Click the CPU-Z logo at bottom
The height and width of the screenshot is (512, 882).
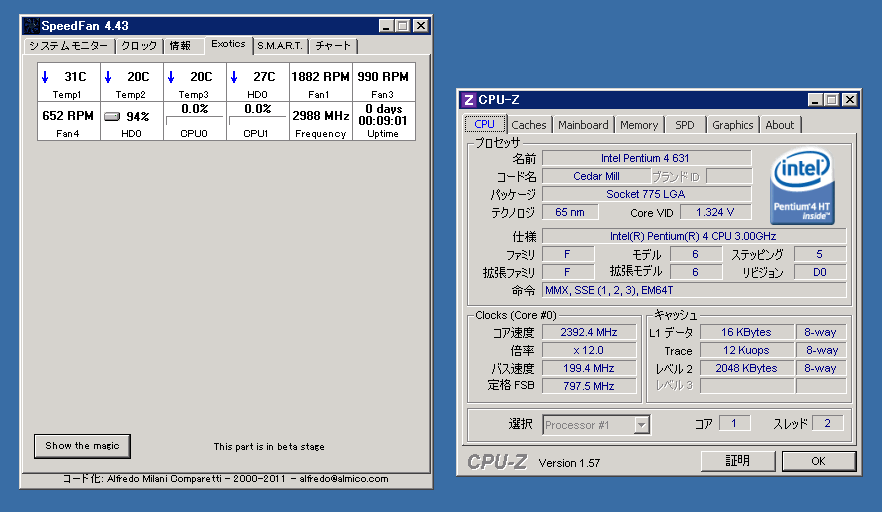pos(497,462)
